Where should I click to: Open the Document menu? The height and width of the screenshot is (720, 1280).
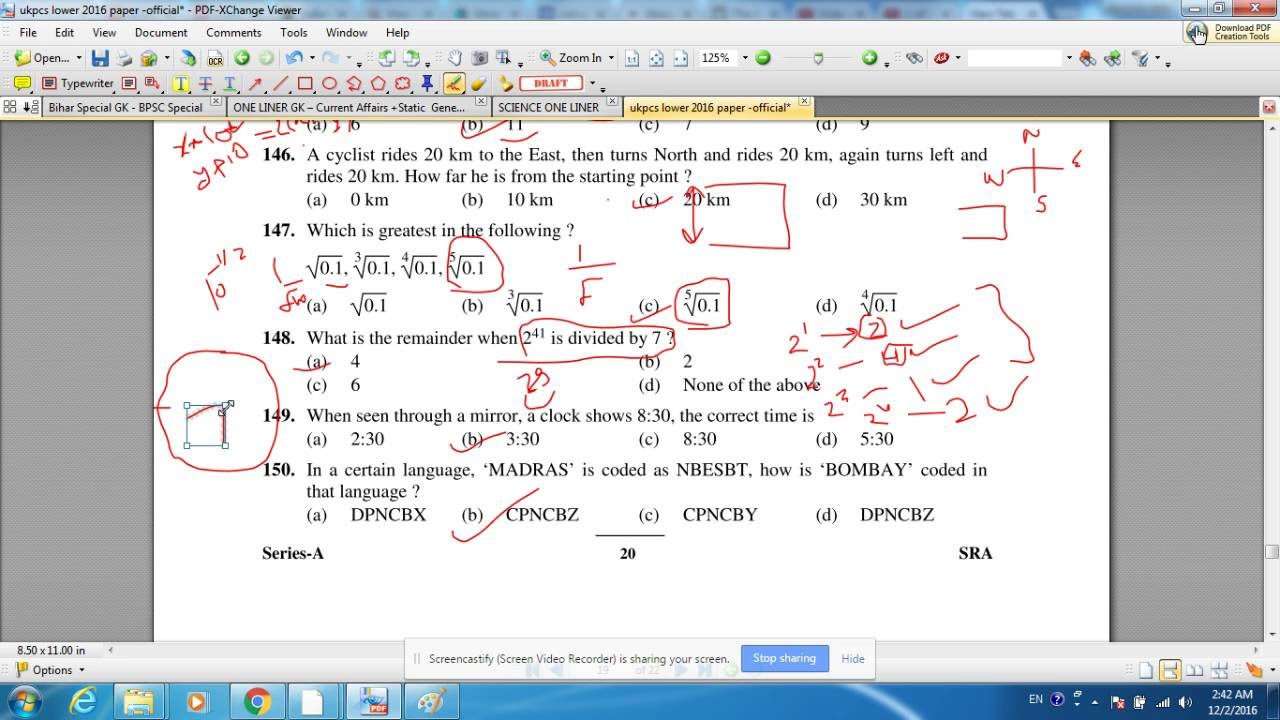coord(161,32)
